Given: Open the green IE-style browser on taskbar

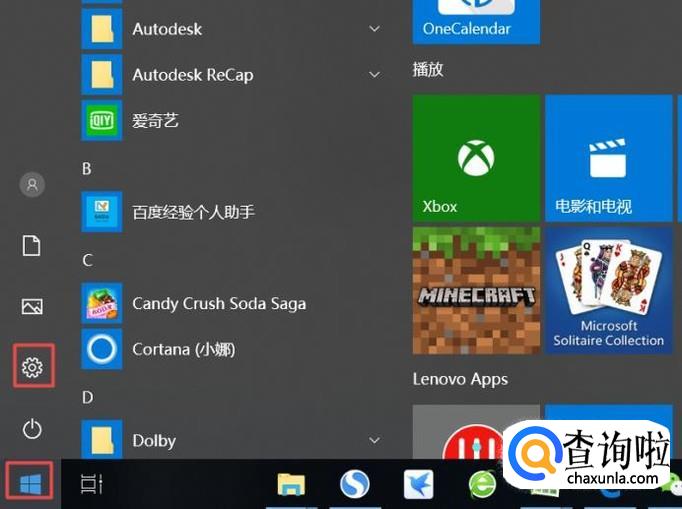Looking at the screenshot, I should (482, 485).
